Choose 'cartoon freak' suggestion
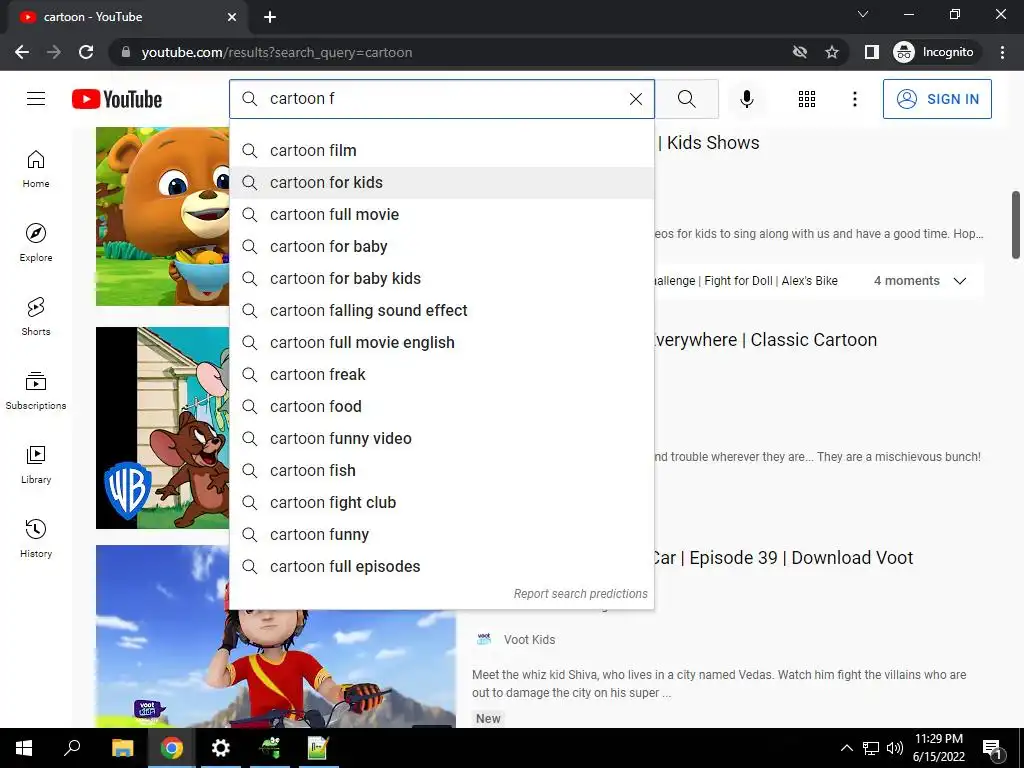Viewport: 1024px width, 768px height. (441, 375)
